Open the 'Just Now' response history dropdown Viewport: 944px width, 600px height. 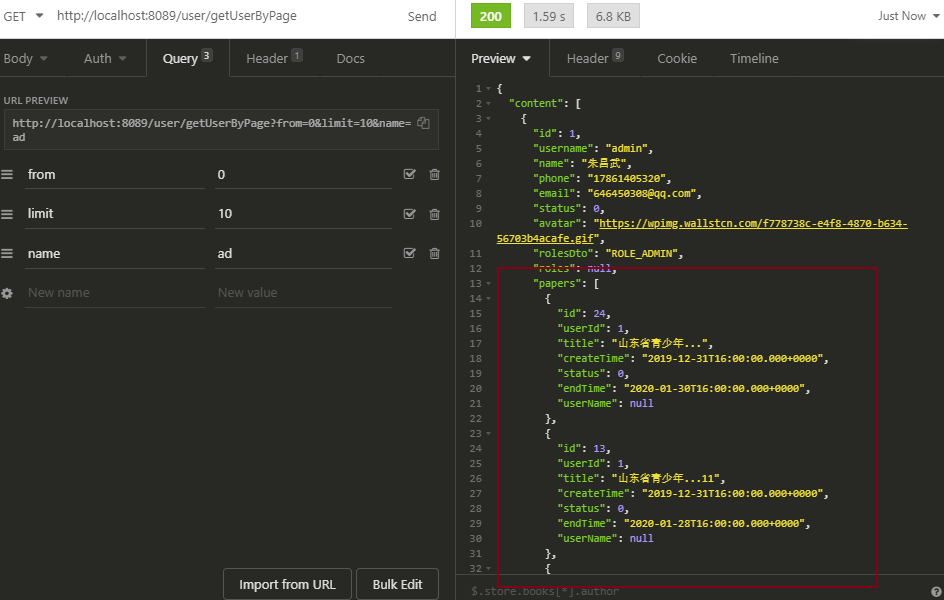[907, 16]
